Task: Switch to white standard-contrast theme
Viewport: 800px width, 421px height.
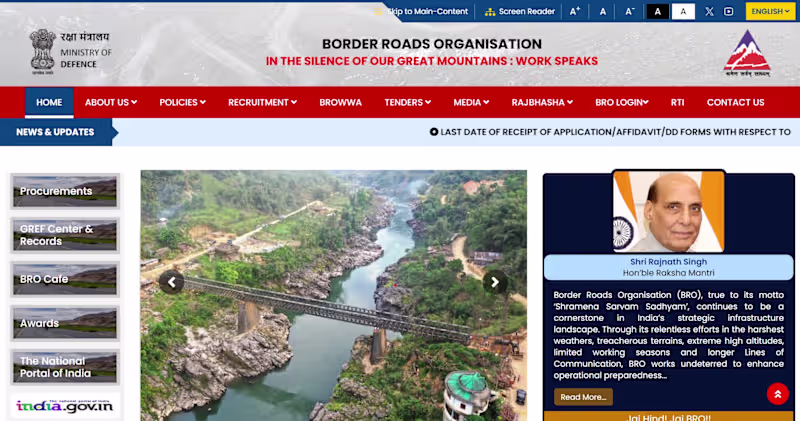Action: coord(683,11)
